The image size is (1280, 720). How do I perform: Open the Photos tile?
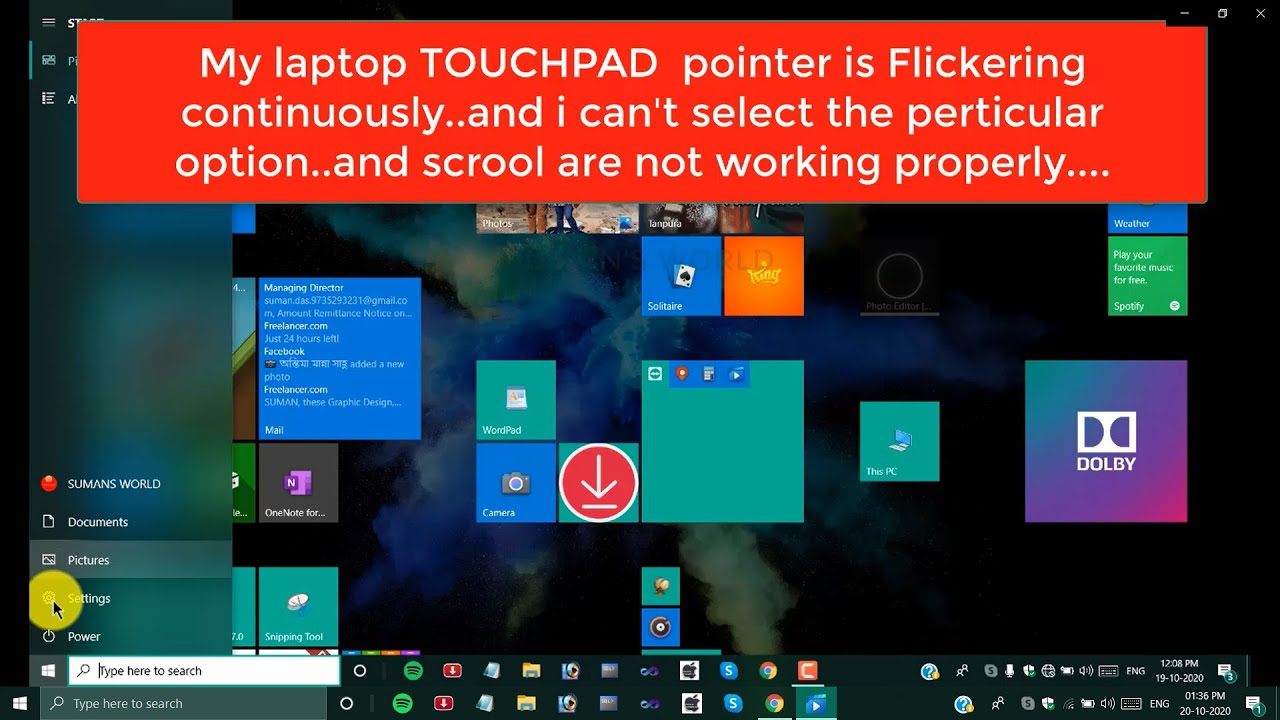tap(557, 217)
